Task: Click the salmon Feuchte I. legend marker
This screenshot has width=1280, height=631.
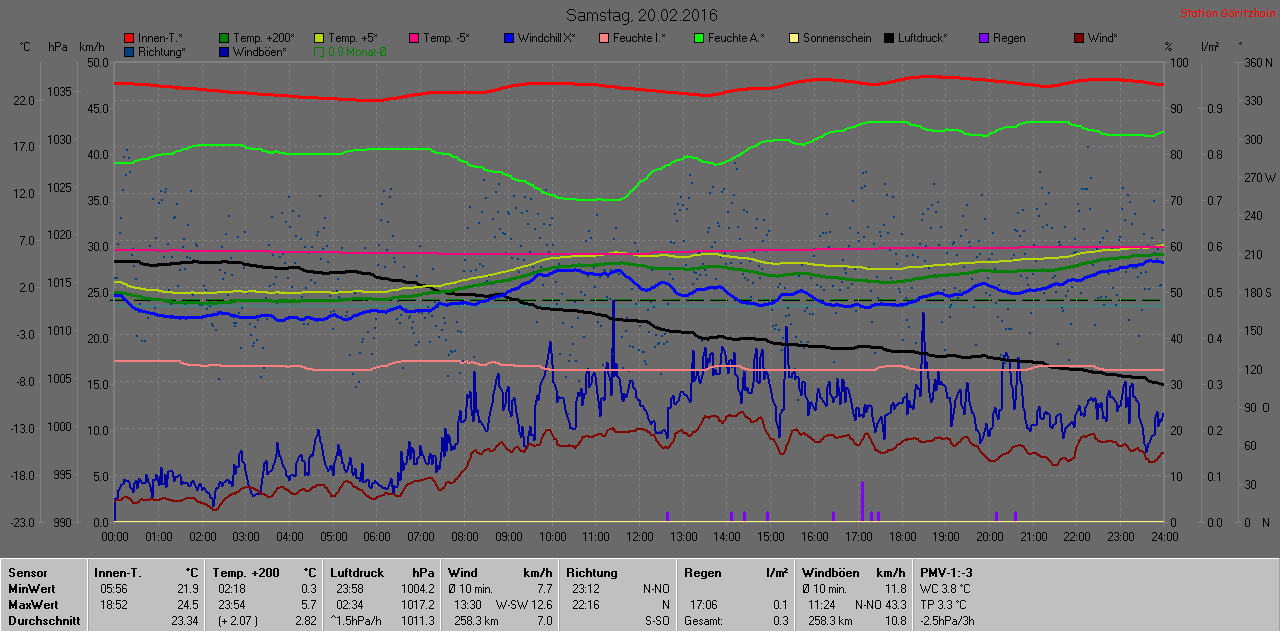Action: click(x=604, y=38)
